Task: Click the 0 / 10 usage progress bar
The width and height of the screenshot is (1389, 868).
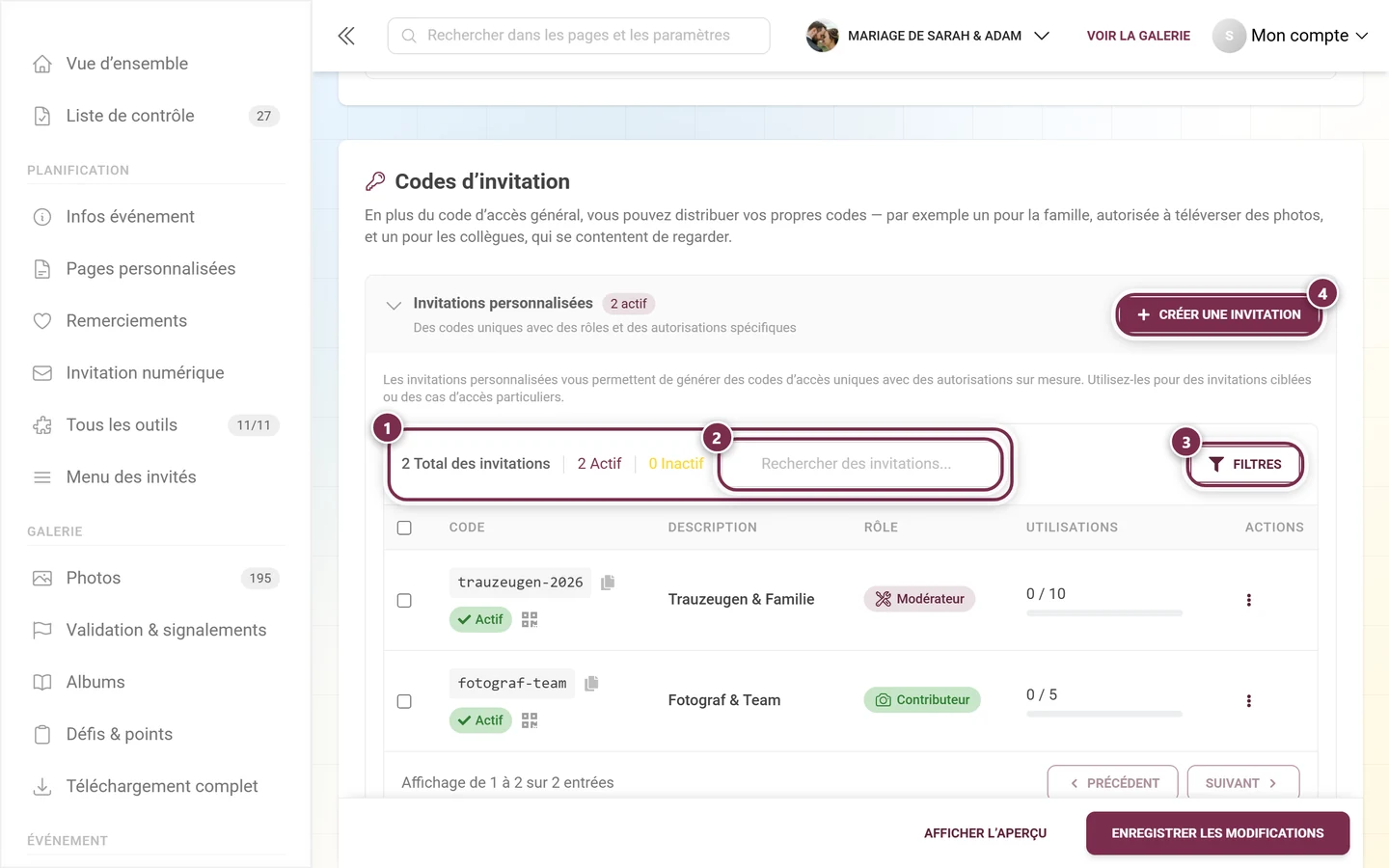Action: click(1104, 612)
